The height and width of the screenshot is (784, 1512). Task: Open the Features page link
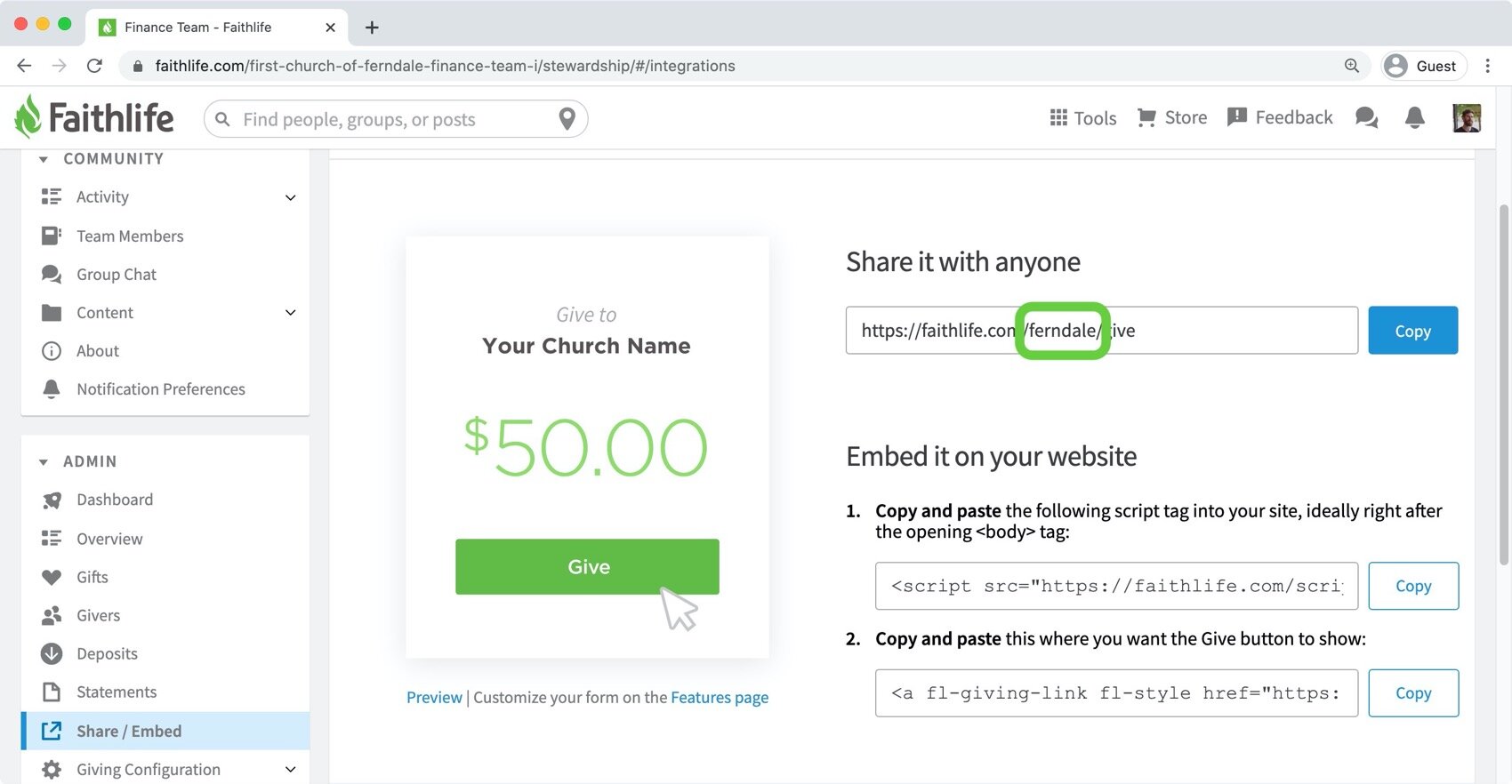720,698
